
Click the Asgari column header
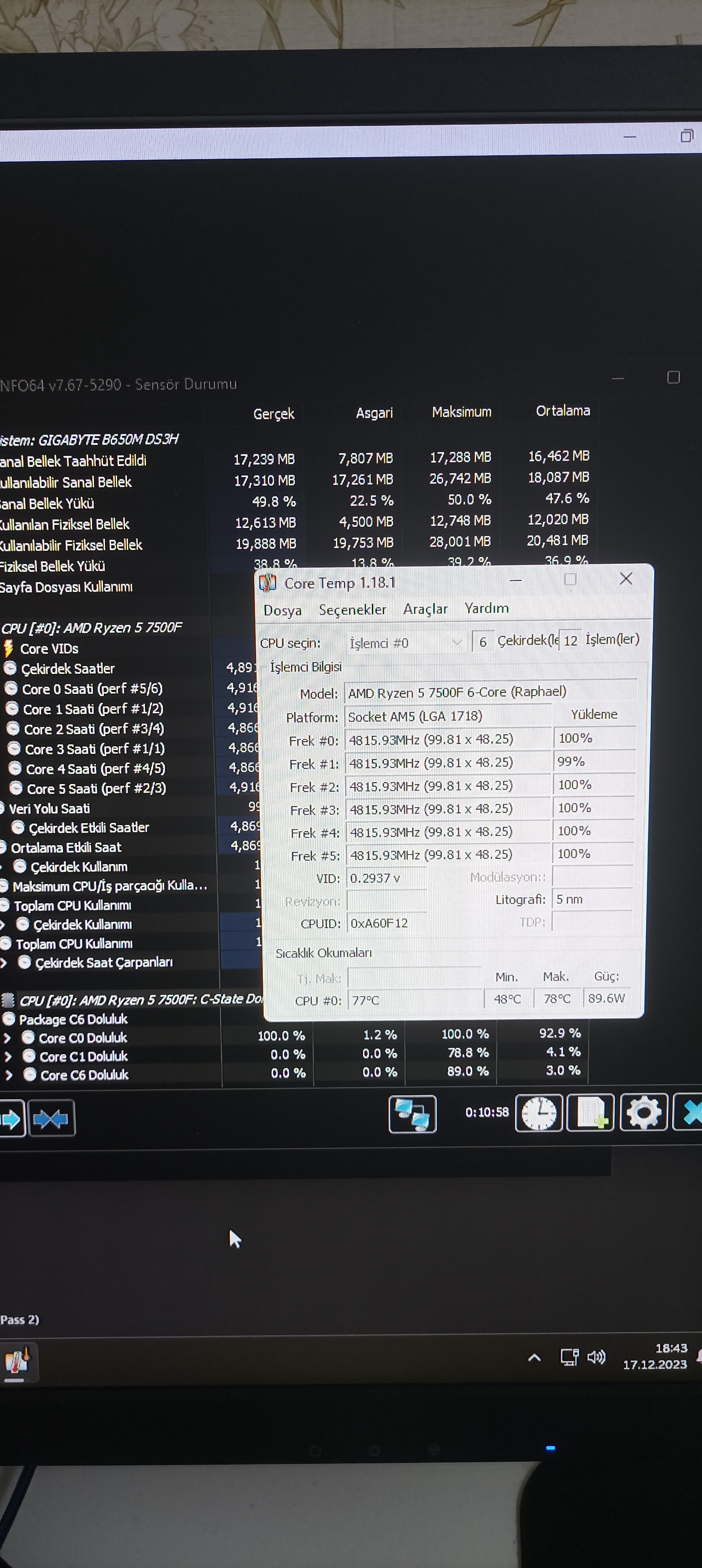click(x=374, y=413)
